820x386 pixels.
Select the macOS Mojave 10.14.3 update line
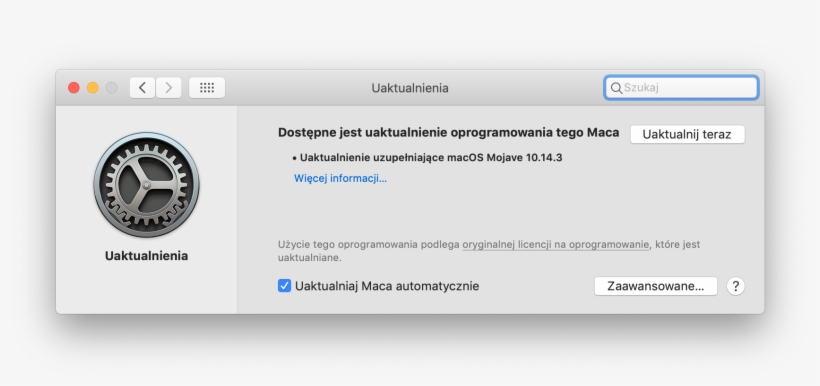(427, 157)
